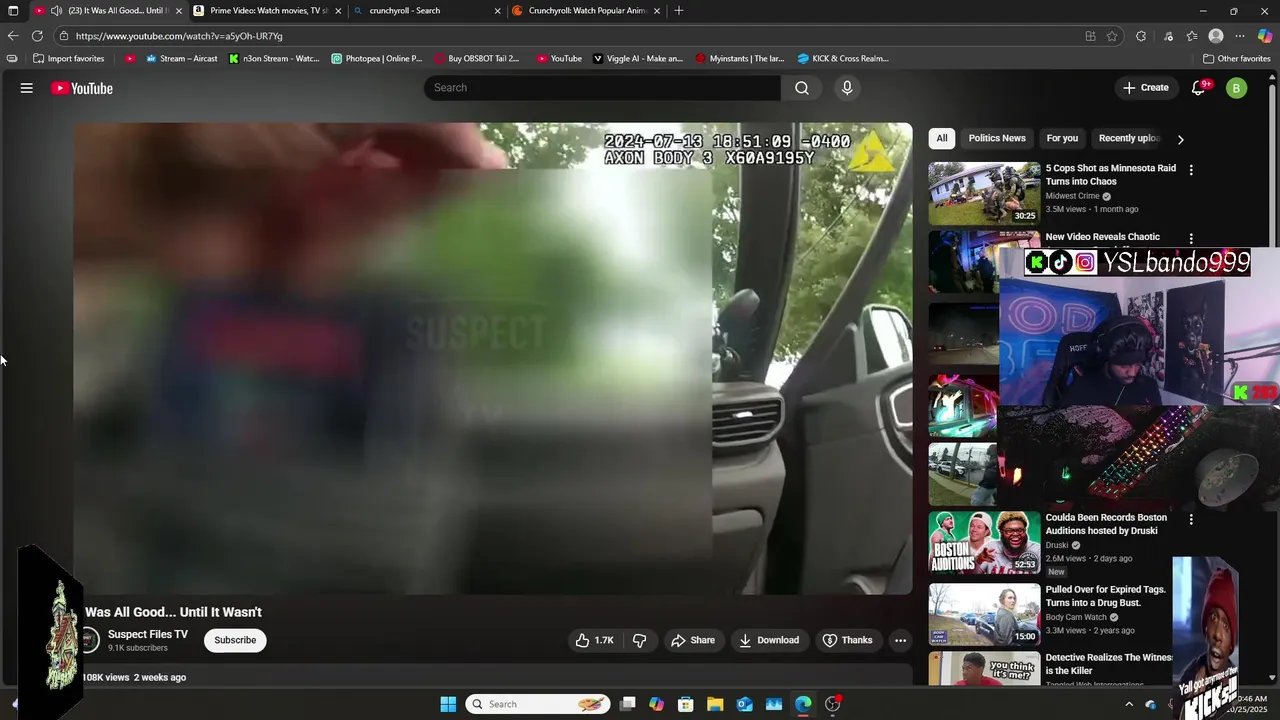Switch to Crunchyroll Watch Popular Anime tab
This screenshot has height=720, width=1280.
tap(587, 11)
